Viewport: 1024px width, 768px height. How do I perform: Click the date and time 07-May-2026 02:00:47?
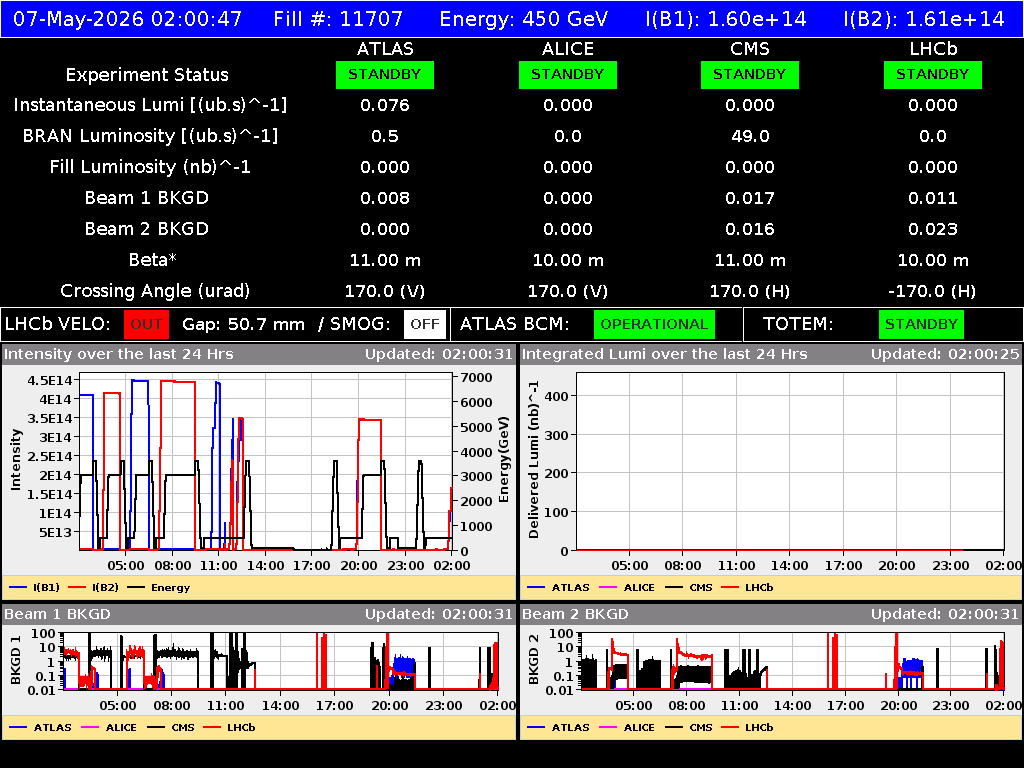[127, 19]
